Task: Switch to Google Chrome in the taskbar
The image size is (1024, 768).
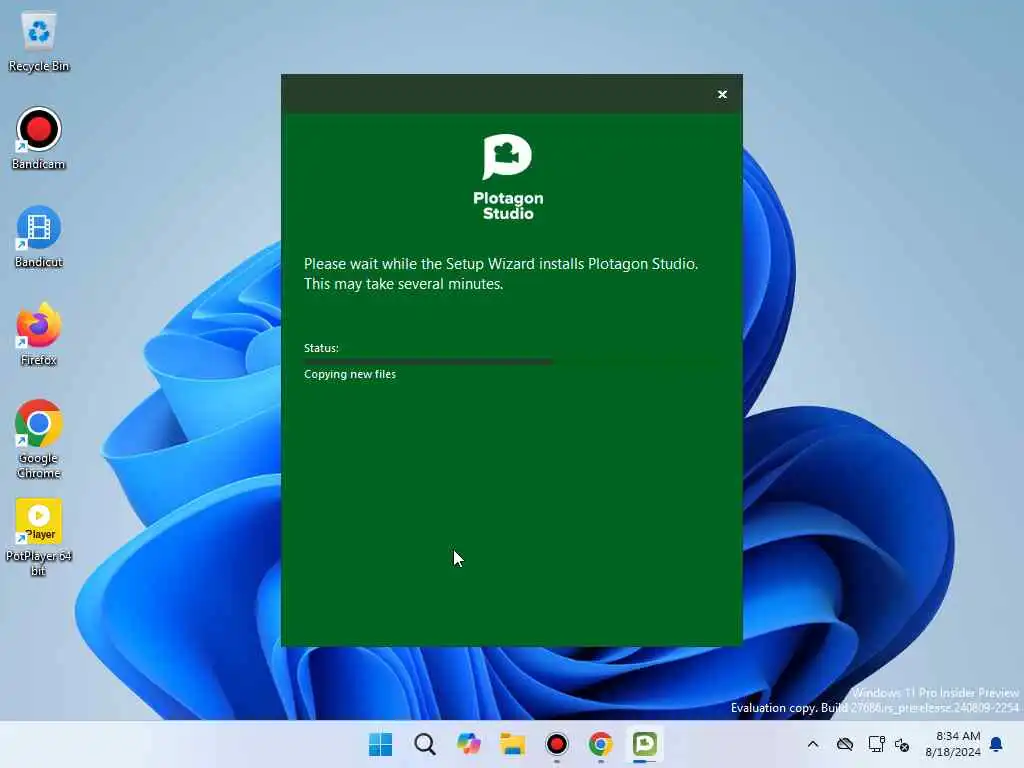Action: tap(601, 744)
